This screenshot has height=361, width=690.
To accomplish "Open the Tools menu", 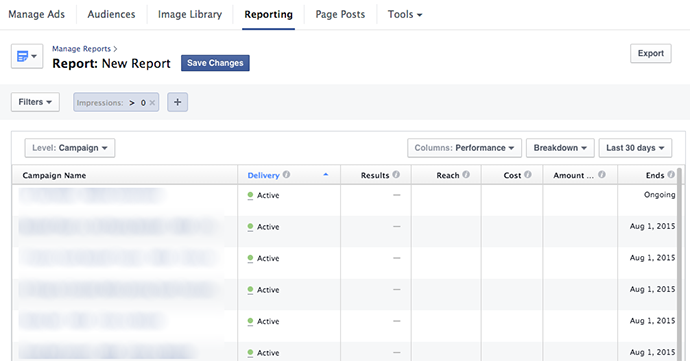I will (x=405, y=15).
